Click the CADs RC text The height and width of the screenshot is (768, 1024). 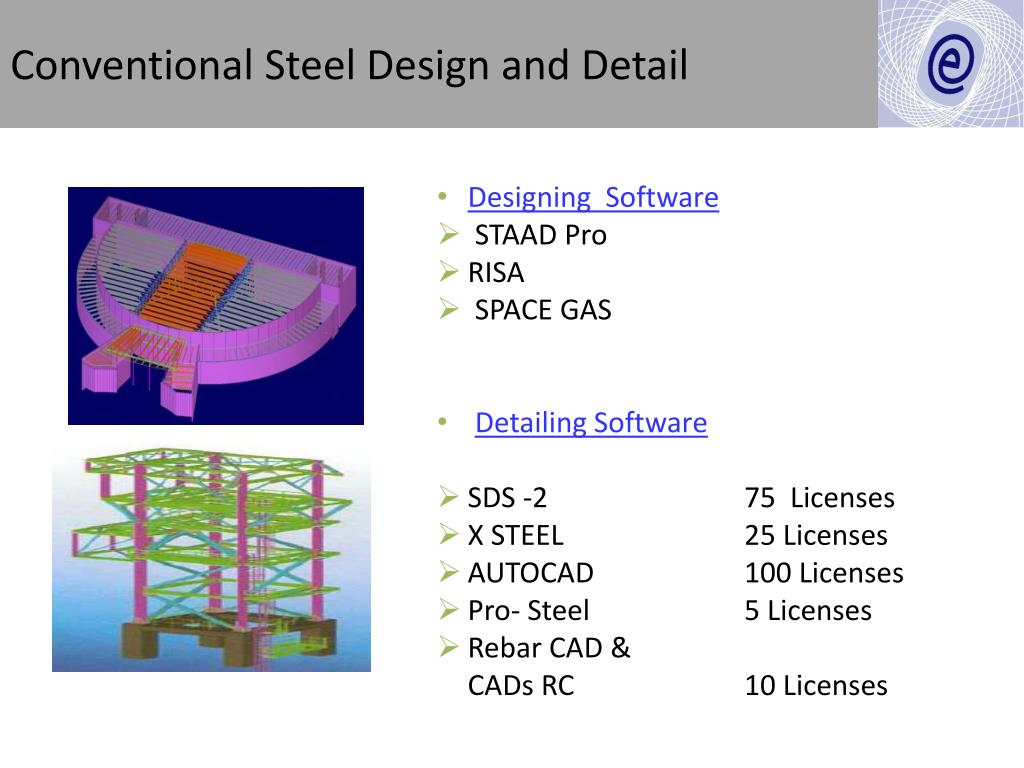[520, 686]
